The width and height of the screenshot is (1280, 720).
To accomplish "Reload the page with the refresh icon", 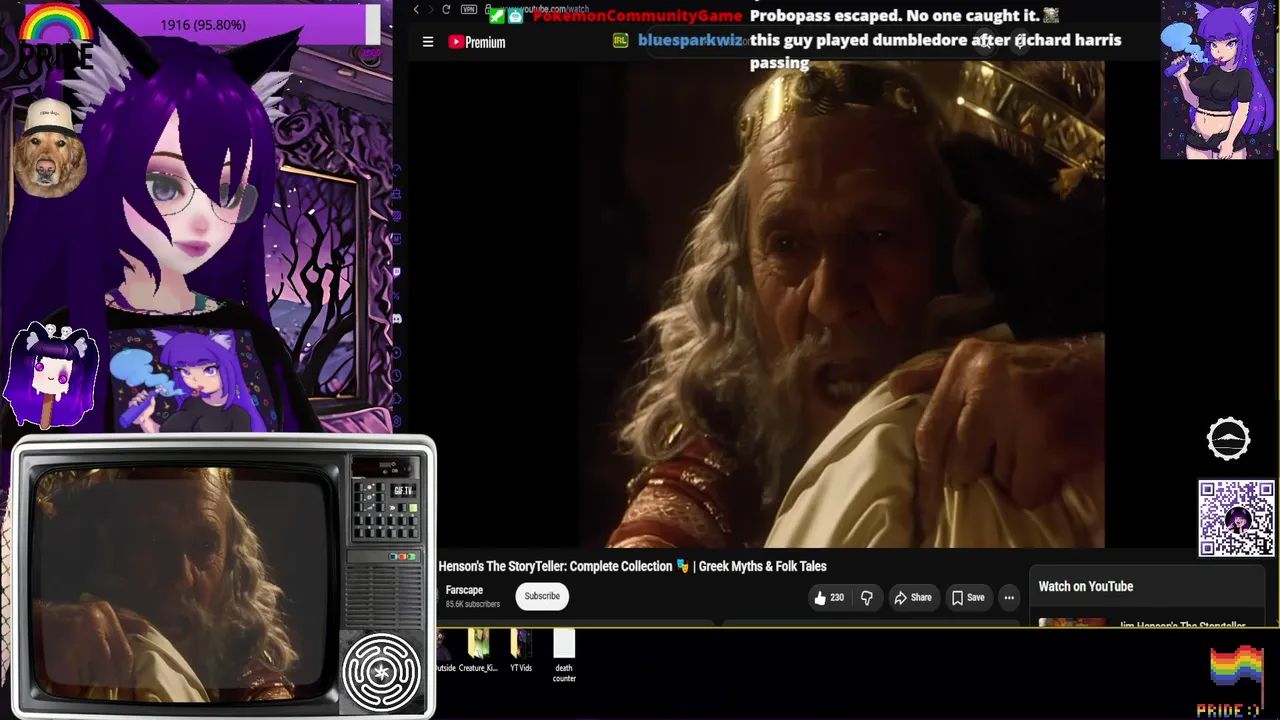I will [446, 10].
